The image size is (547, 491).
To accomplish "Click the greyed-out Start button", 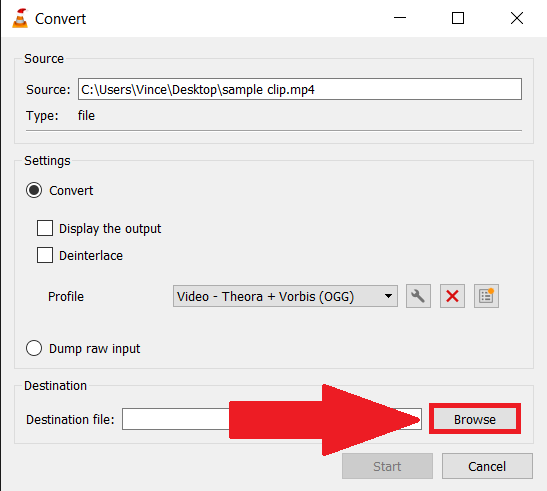I will tap(387, 466).
